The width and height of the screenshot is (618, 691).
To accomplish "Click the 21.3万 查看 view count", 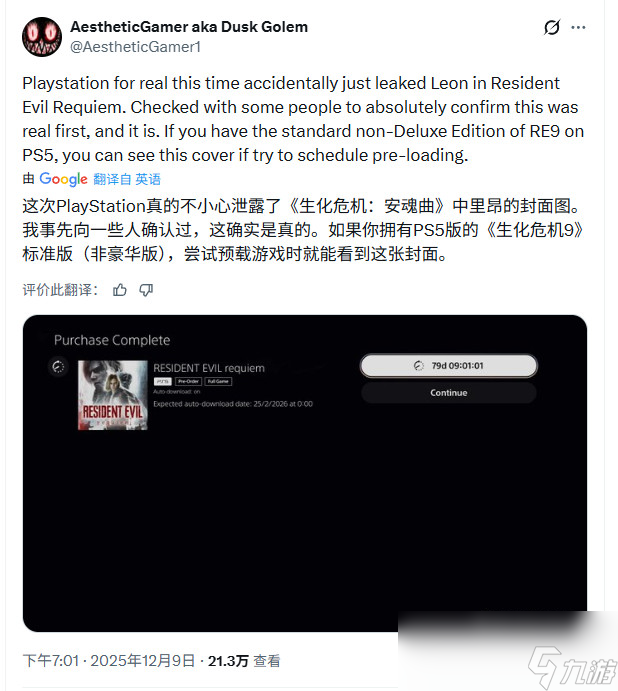I will pyautogui.click(x=244, y=661).
